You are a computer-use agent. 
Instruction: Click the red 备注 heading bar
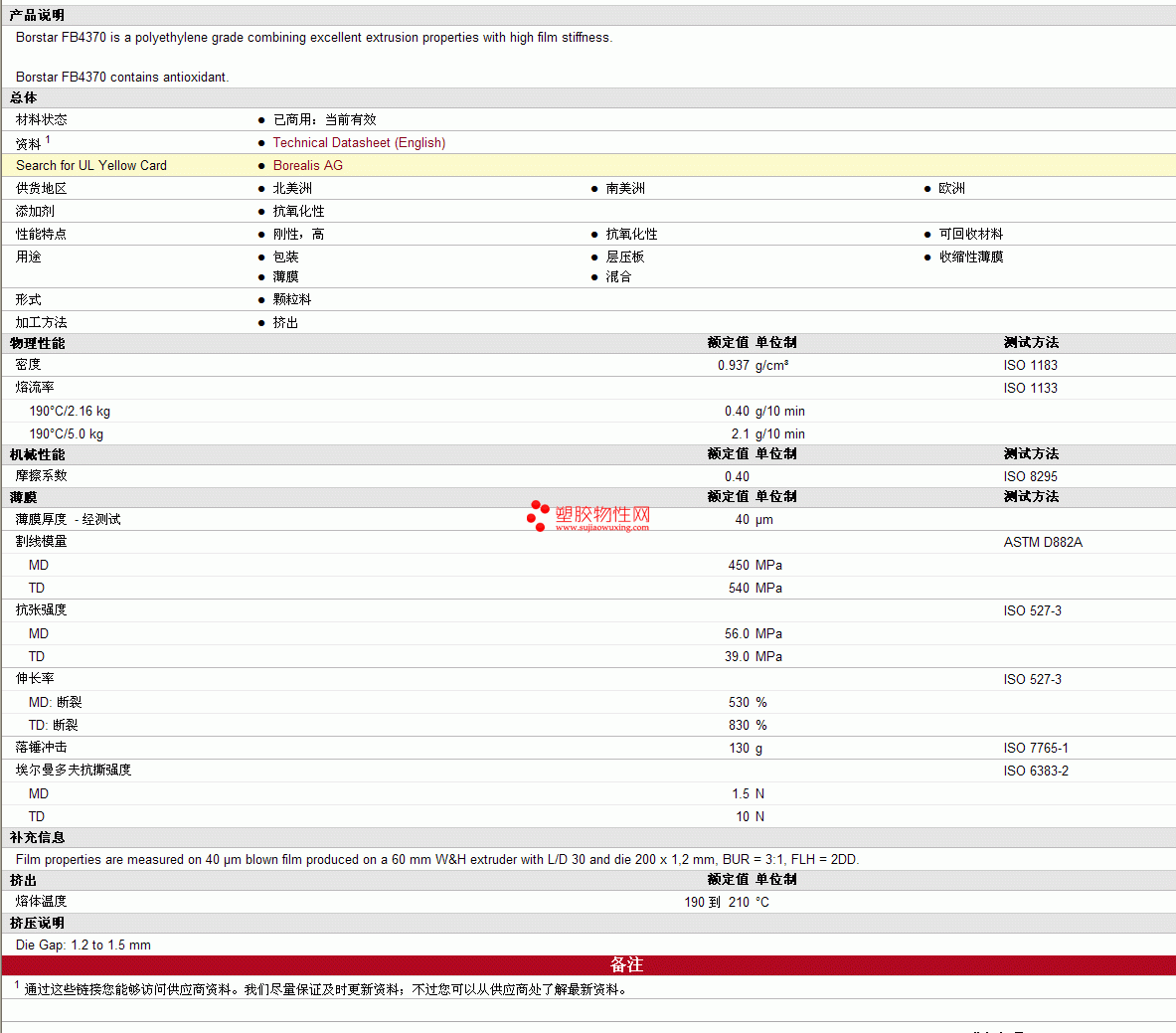588,965
